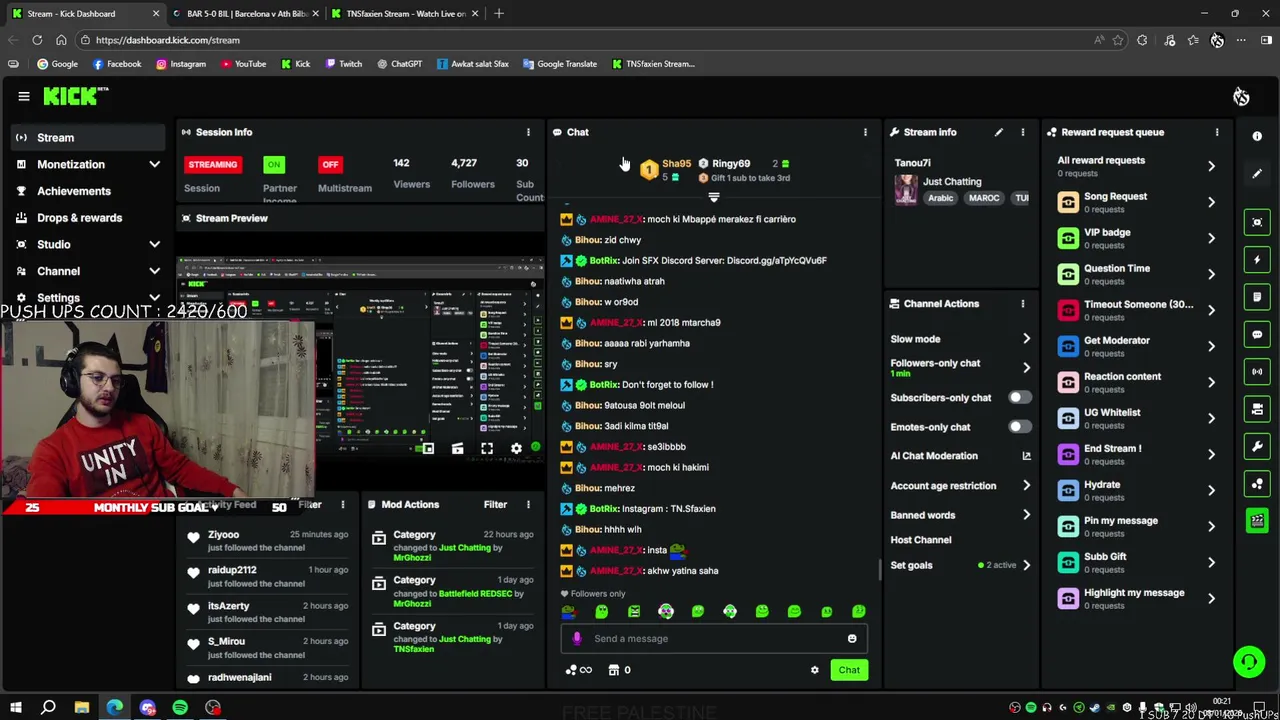This screenshot has width=1280, height=720.
Task: Open Session Info panel three-dot menu
Action: (x=528, y=132)
